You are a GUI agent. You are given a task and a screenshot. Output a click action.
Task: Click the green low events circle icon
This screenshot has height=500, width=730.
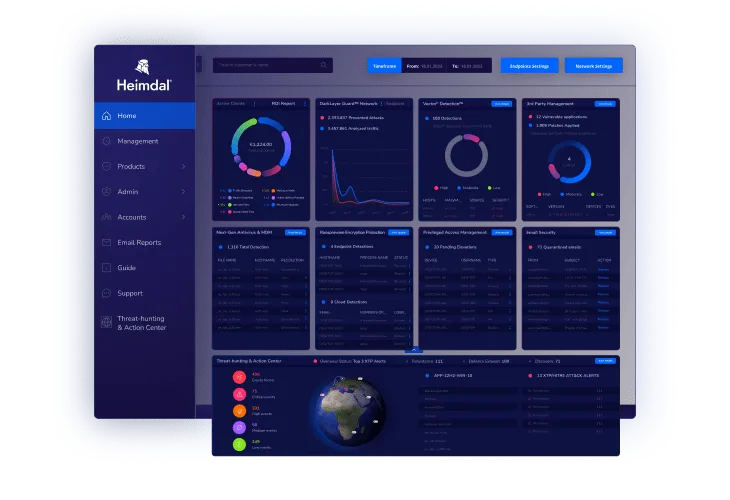[239, 445]
